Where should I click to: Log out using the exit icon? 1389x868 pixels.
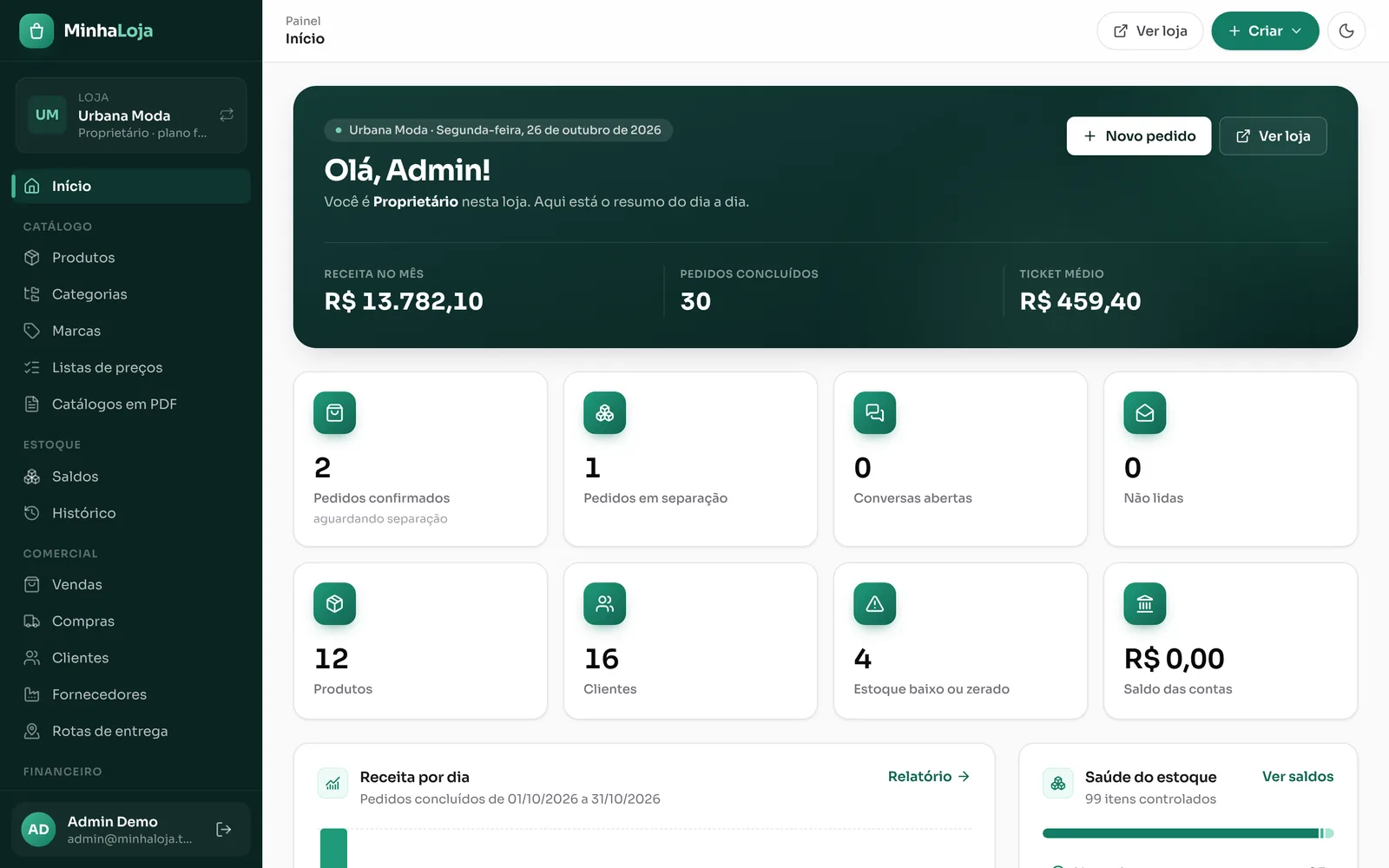(x=224, y=830)
